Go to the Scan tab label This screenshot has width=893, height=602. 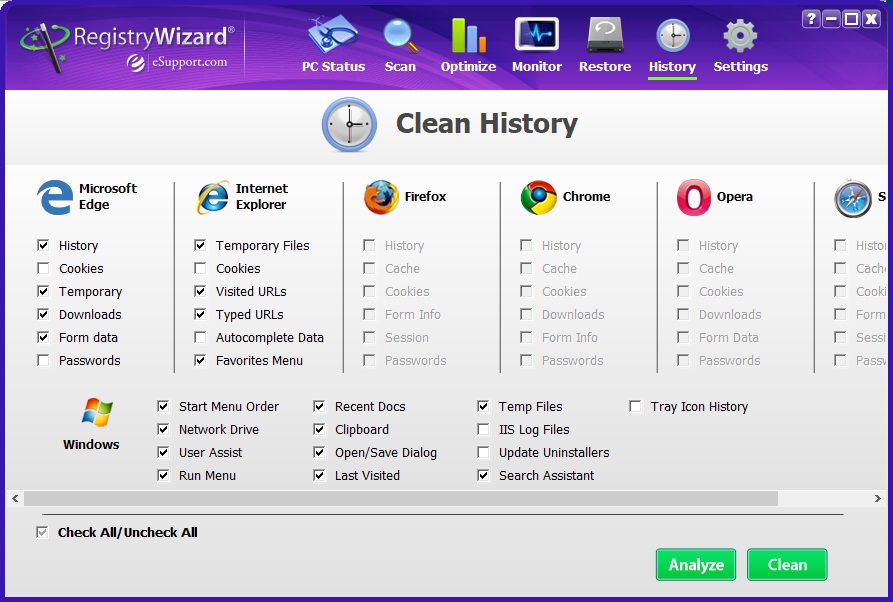[x=400, y=67]
